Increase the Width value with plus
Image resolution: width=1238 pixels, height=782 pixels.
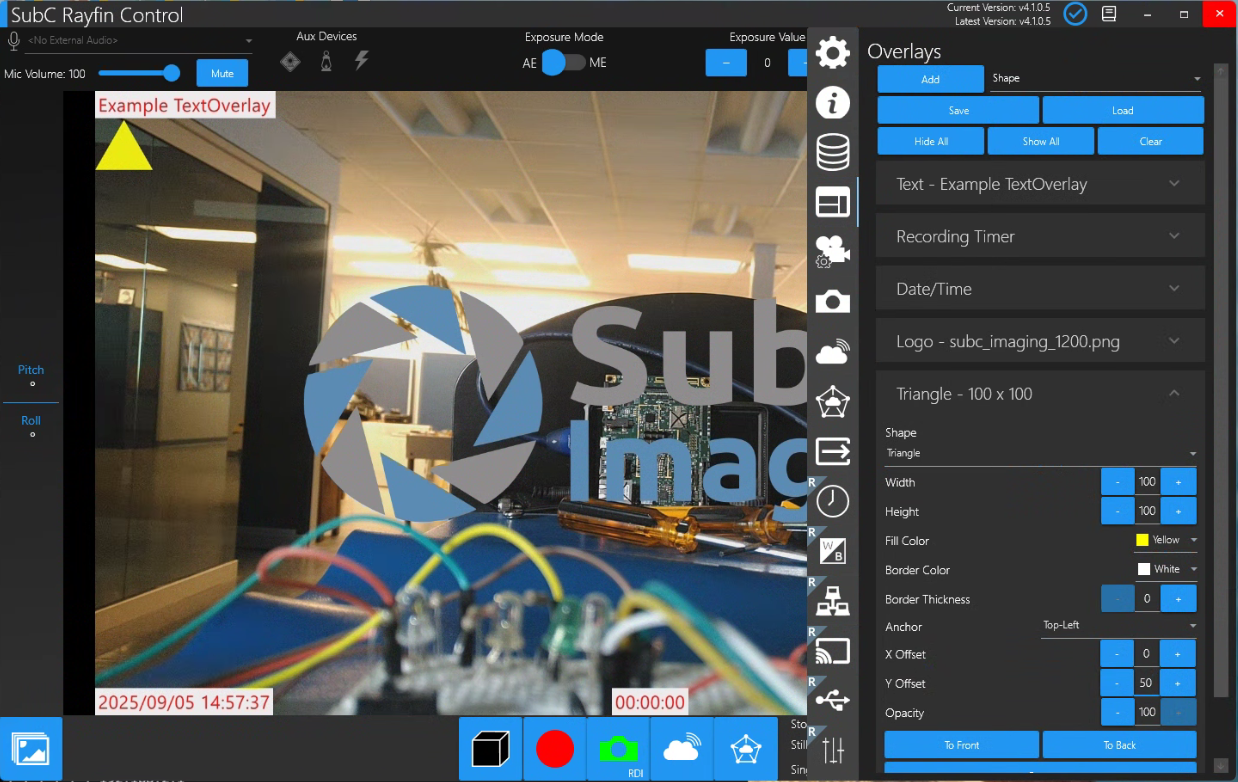point(1178,482)
